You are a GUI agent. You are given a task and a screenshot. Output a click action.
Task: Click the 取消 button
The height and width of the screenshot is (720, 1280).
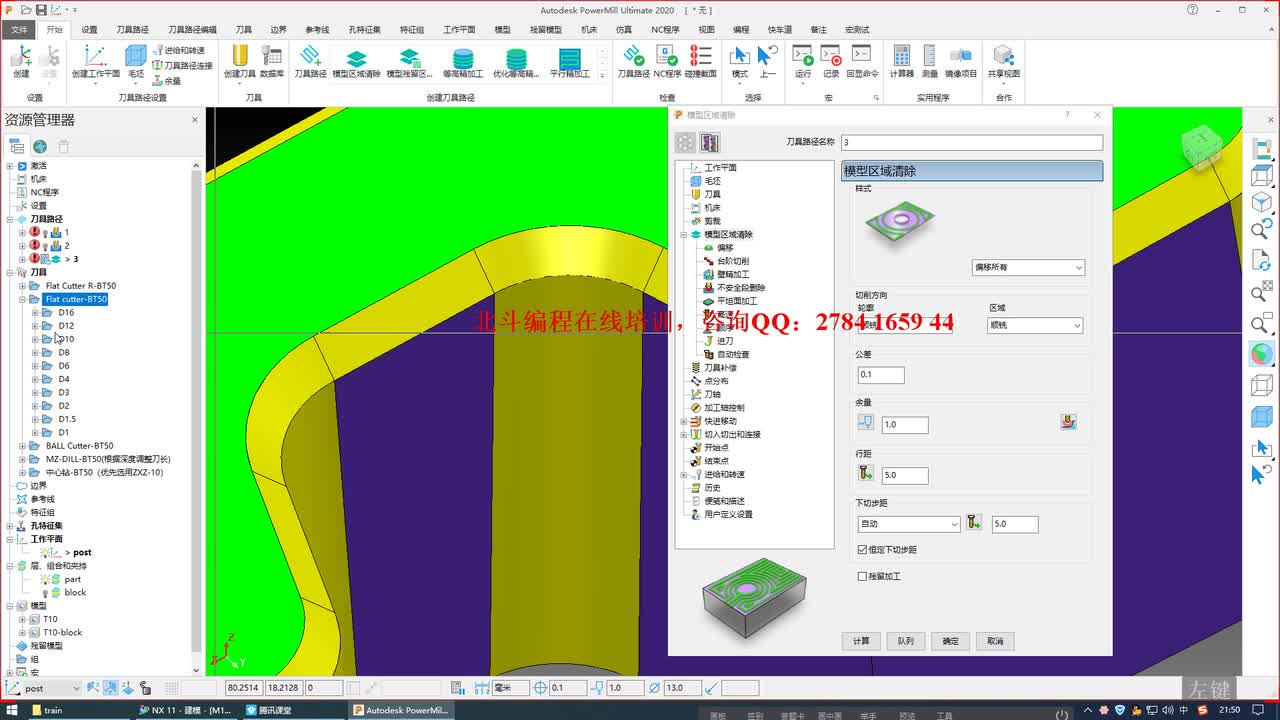point(995,641)
